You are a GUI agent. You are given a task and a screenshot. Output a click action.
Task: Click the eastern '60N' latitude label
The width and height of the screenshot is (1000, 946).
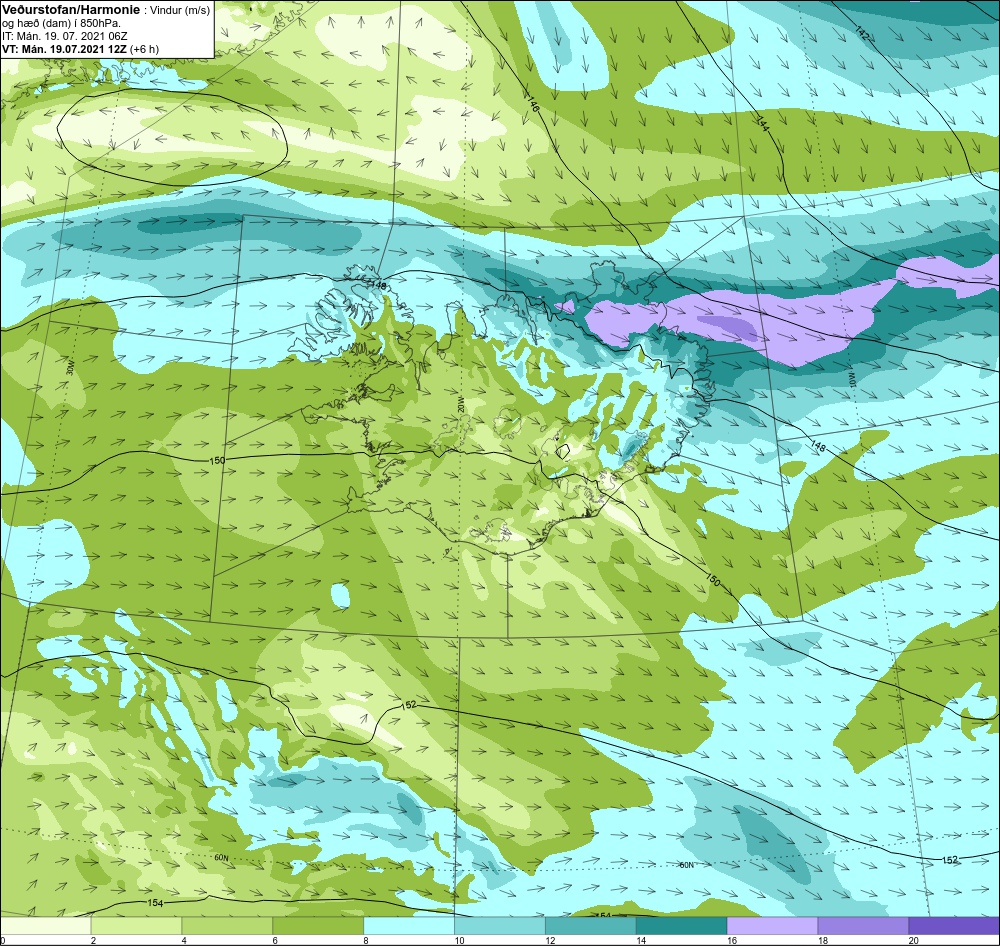(686, 865)
